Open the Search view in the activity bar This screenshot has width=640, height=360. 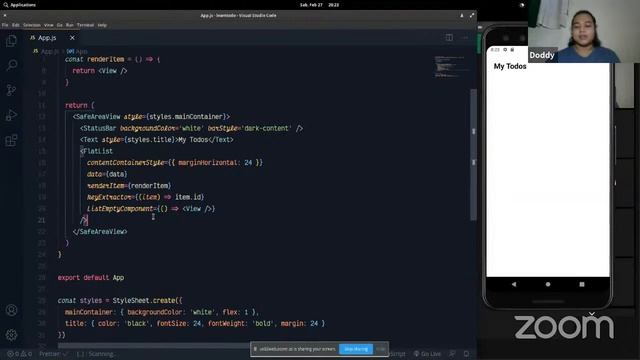tap(12, 65)
